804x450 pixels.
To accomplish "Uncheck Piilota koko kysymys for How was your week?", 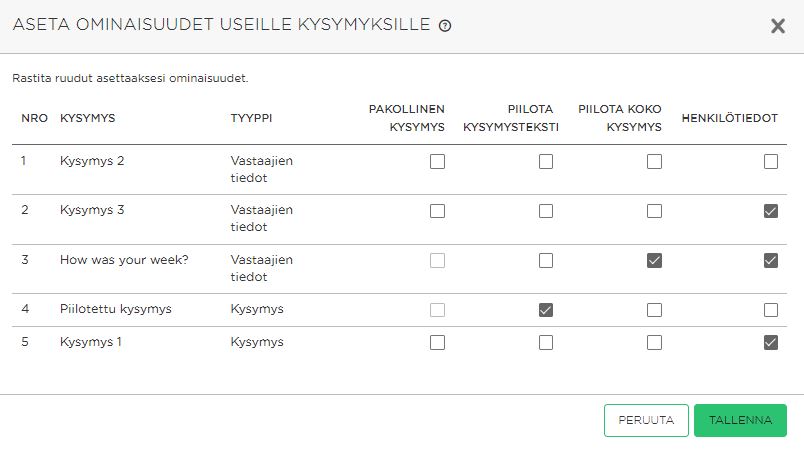I will point(654,260).
